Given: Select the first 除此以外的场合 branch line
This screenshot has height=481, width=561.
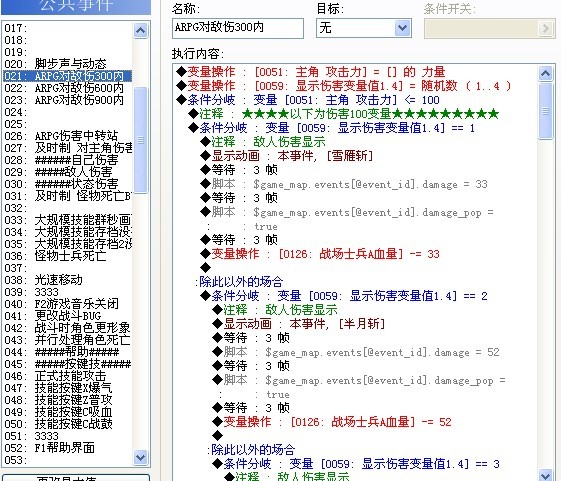Looking at the screenshot, I should [239, 282].
